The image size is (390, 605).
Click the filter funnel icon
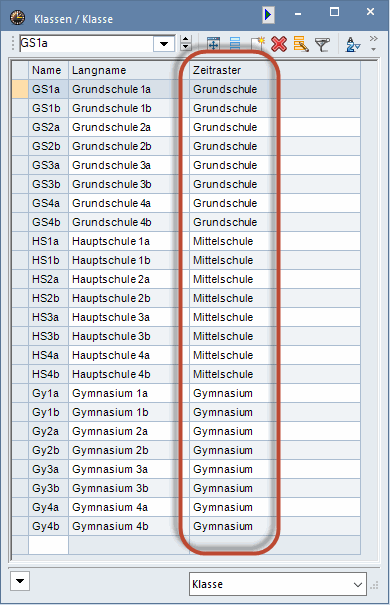(322, 44)
